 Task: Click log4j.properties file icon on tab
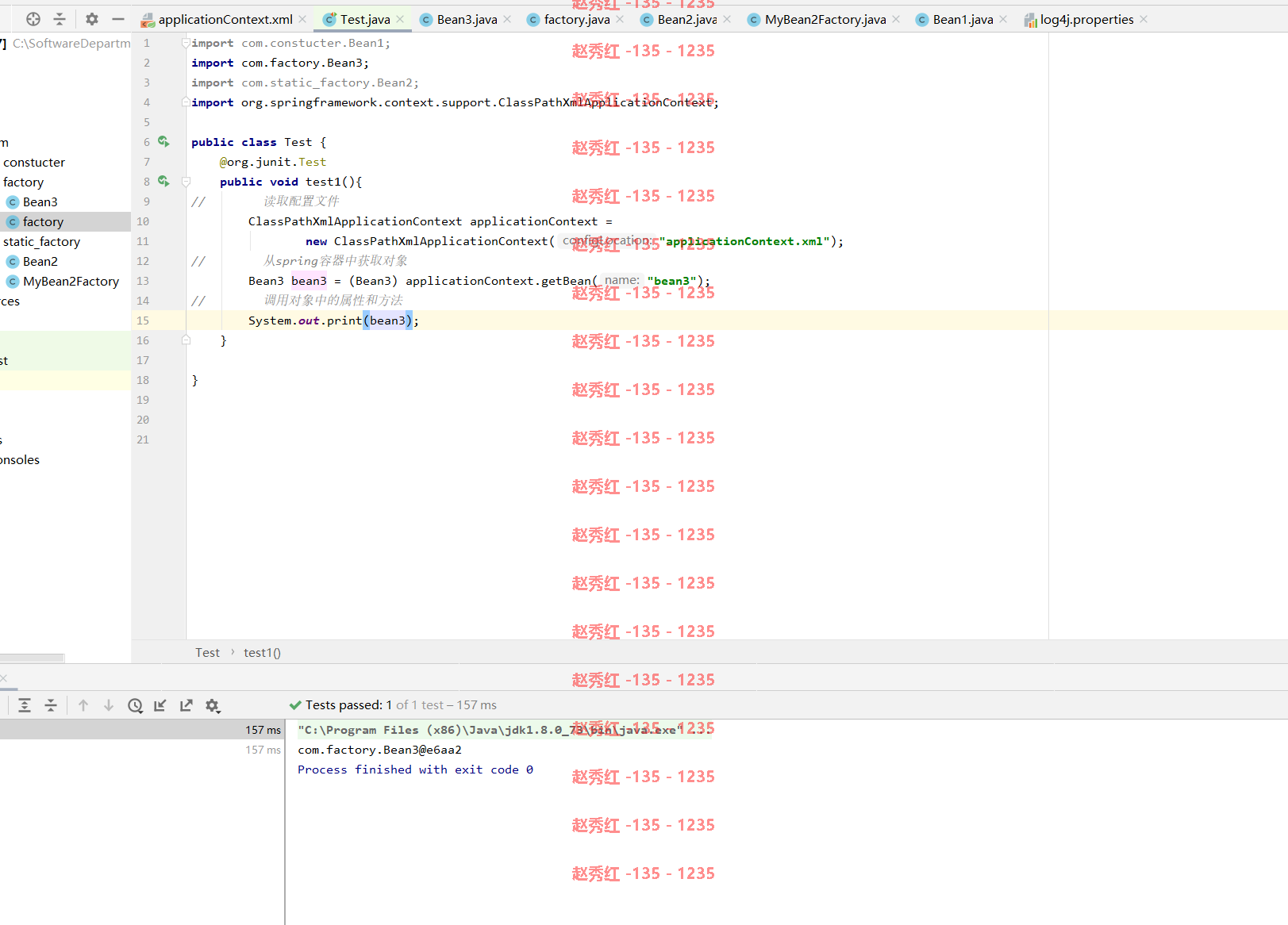pyautogui.click(x=1031, y=20)
